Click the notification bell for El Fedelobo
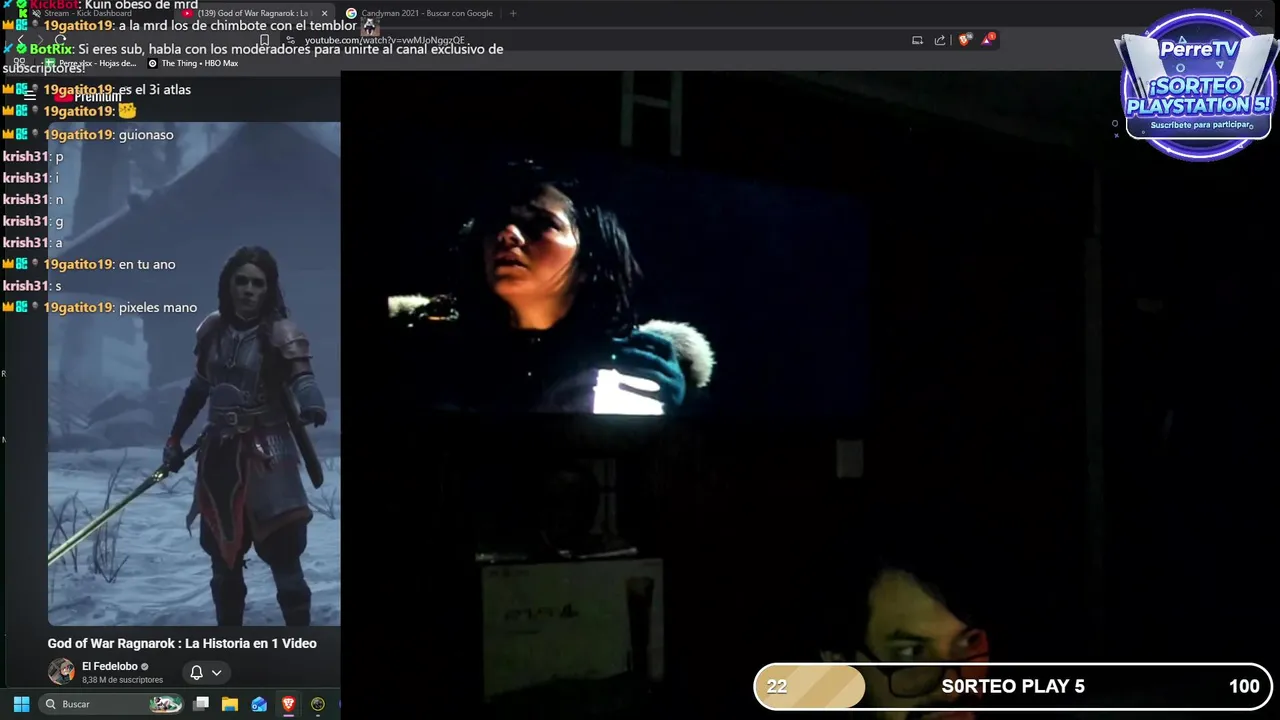1280x720 pixels. click(197, 672)
